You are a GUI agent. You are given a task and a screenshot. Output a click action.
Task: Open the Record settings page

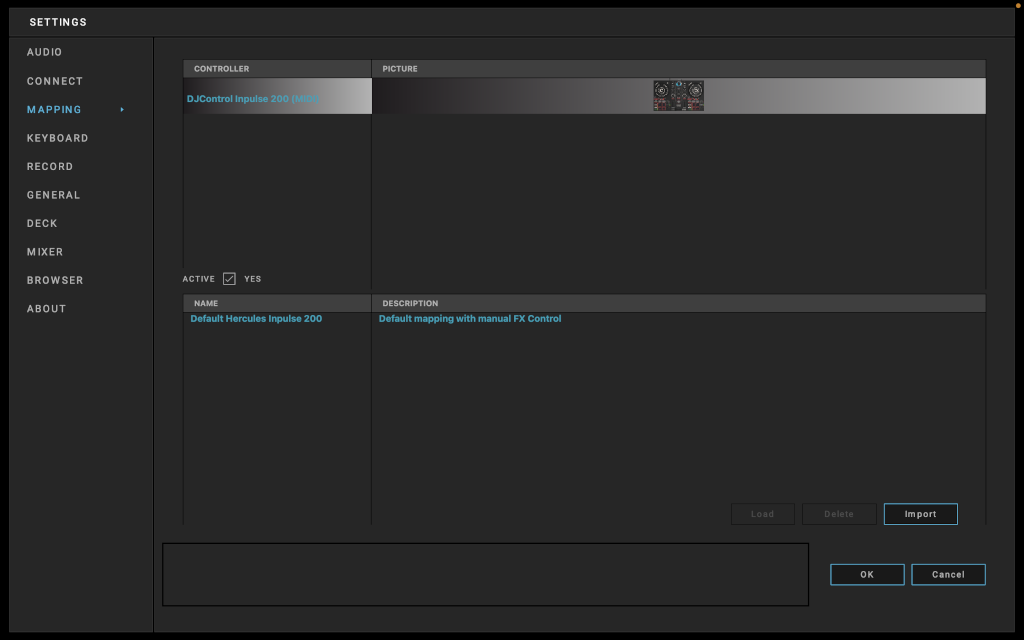click(50, 167)
